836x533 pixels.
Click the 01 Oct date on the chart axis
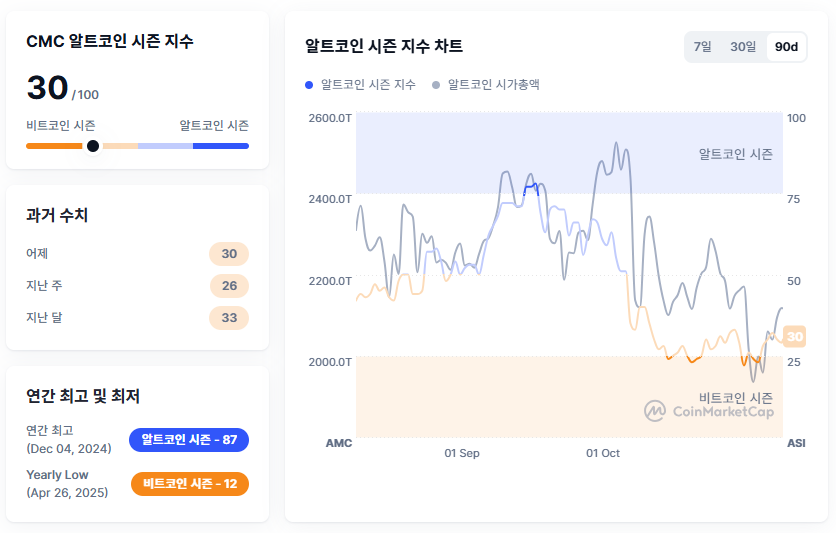[603, 453]
